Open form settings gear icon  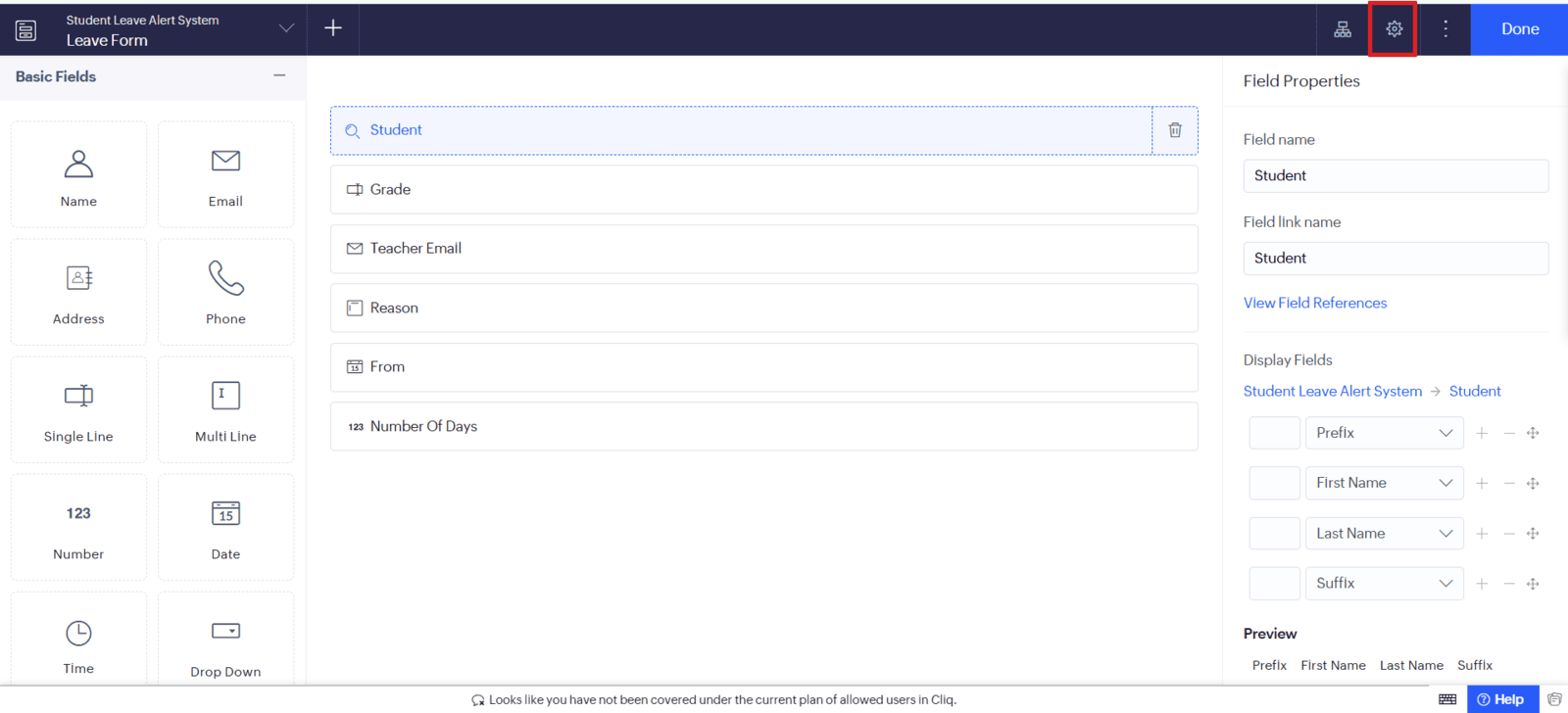coord(1394,29)
